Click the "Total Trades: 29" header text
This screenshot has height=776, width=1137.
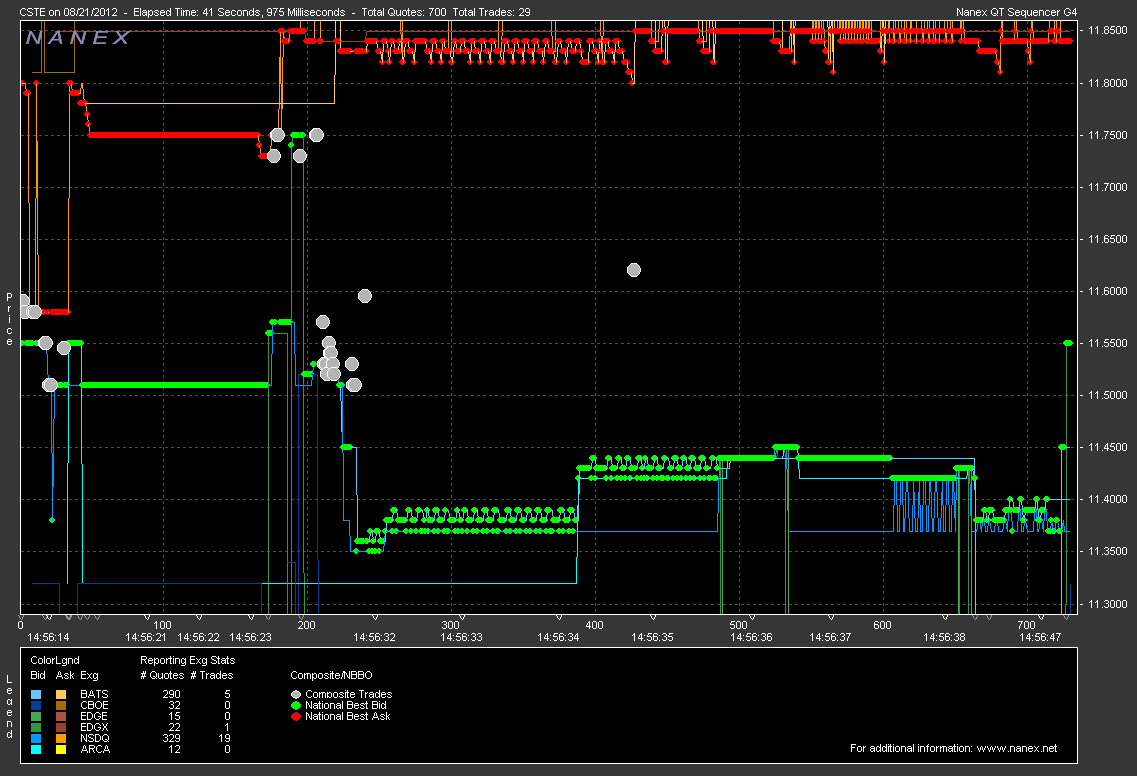click(492, 12)
